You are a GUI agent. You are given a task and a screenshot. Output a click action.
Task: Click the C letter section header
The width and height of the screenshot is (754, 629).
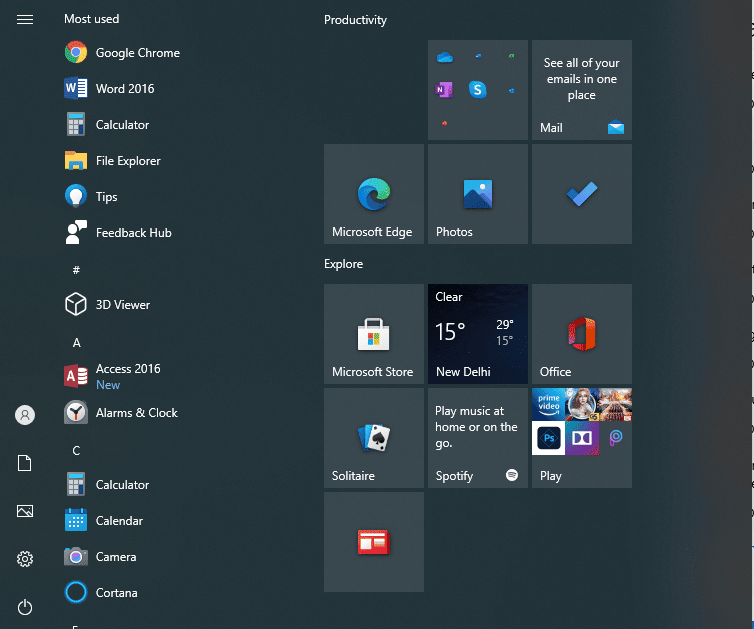click(x=76, y=451)
